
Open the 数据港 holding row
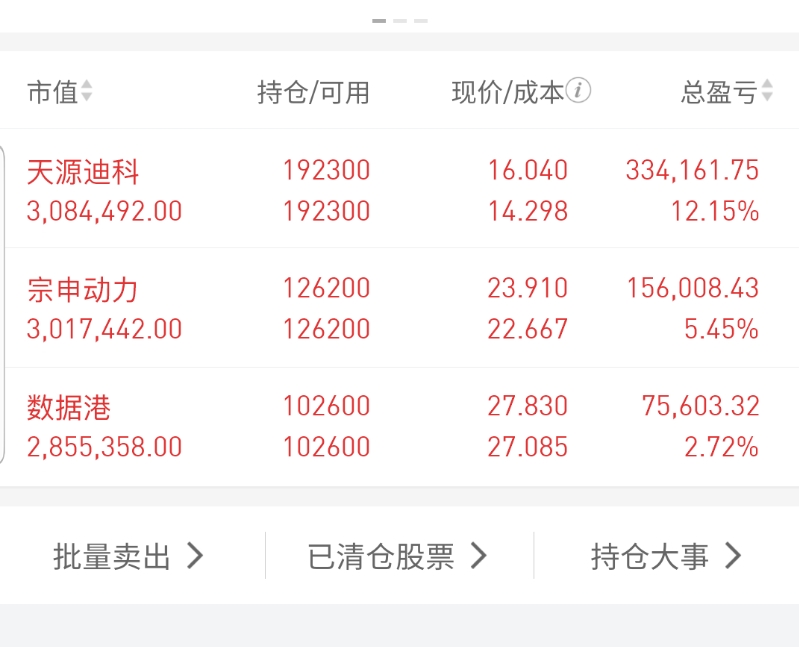400,427
